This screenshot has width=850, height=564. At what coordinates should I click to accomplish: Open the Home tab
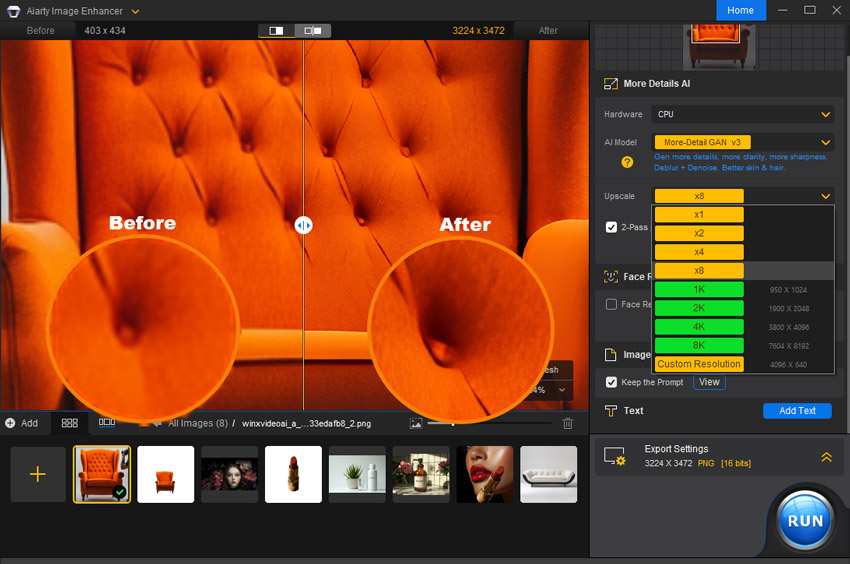coord(740,10)
